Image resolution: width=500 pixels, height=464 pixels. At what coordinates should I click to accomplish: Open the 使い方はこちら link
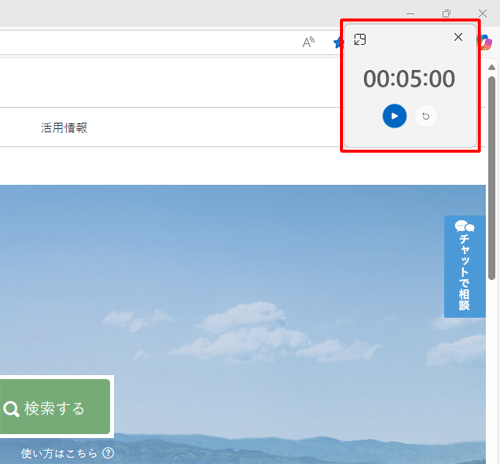pos(59,453)
